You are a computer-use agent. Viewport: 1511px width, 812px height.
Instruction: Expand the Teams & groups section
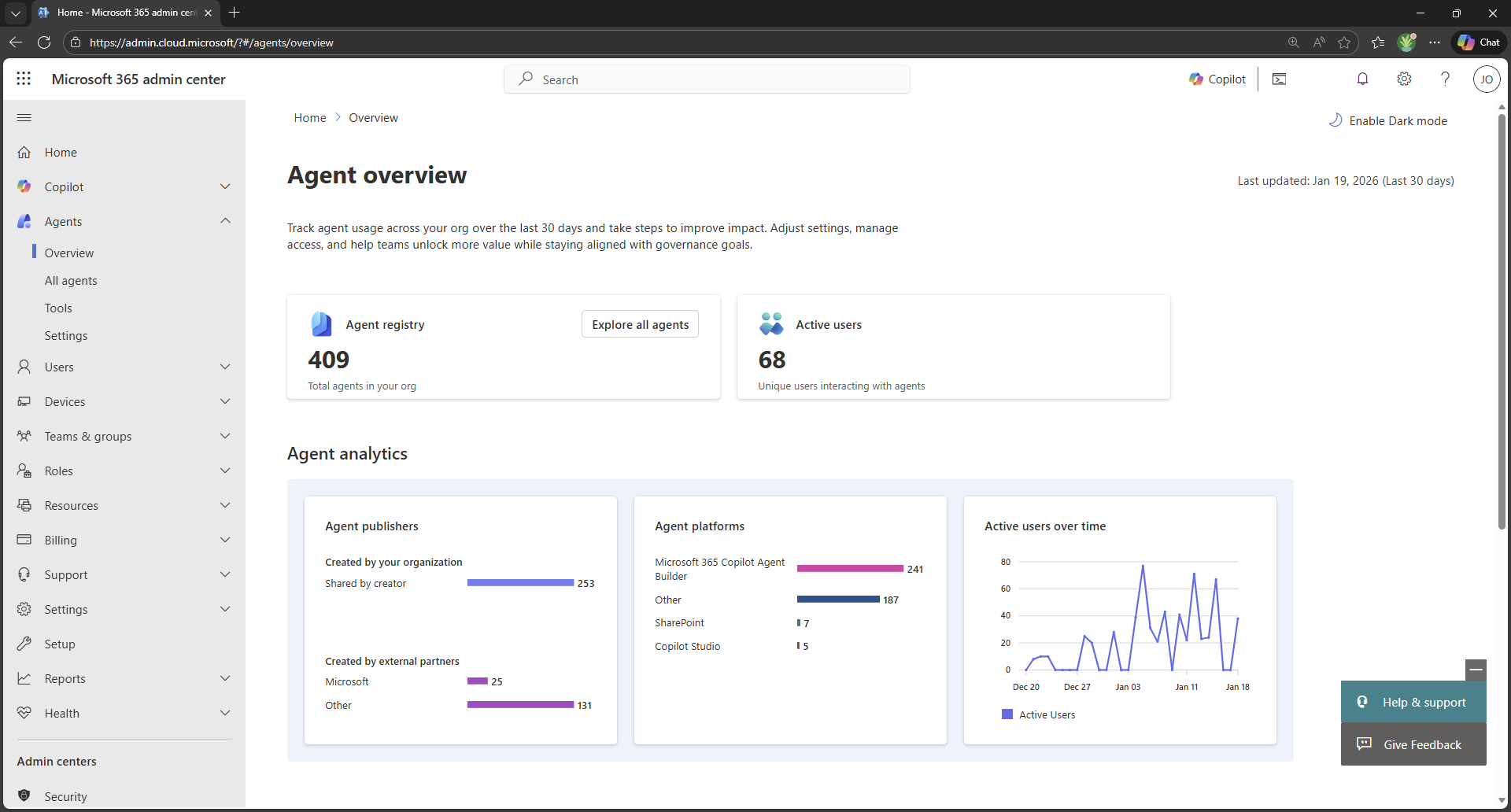pyautogui.click(x=225, y=436)
